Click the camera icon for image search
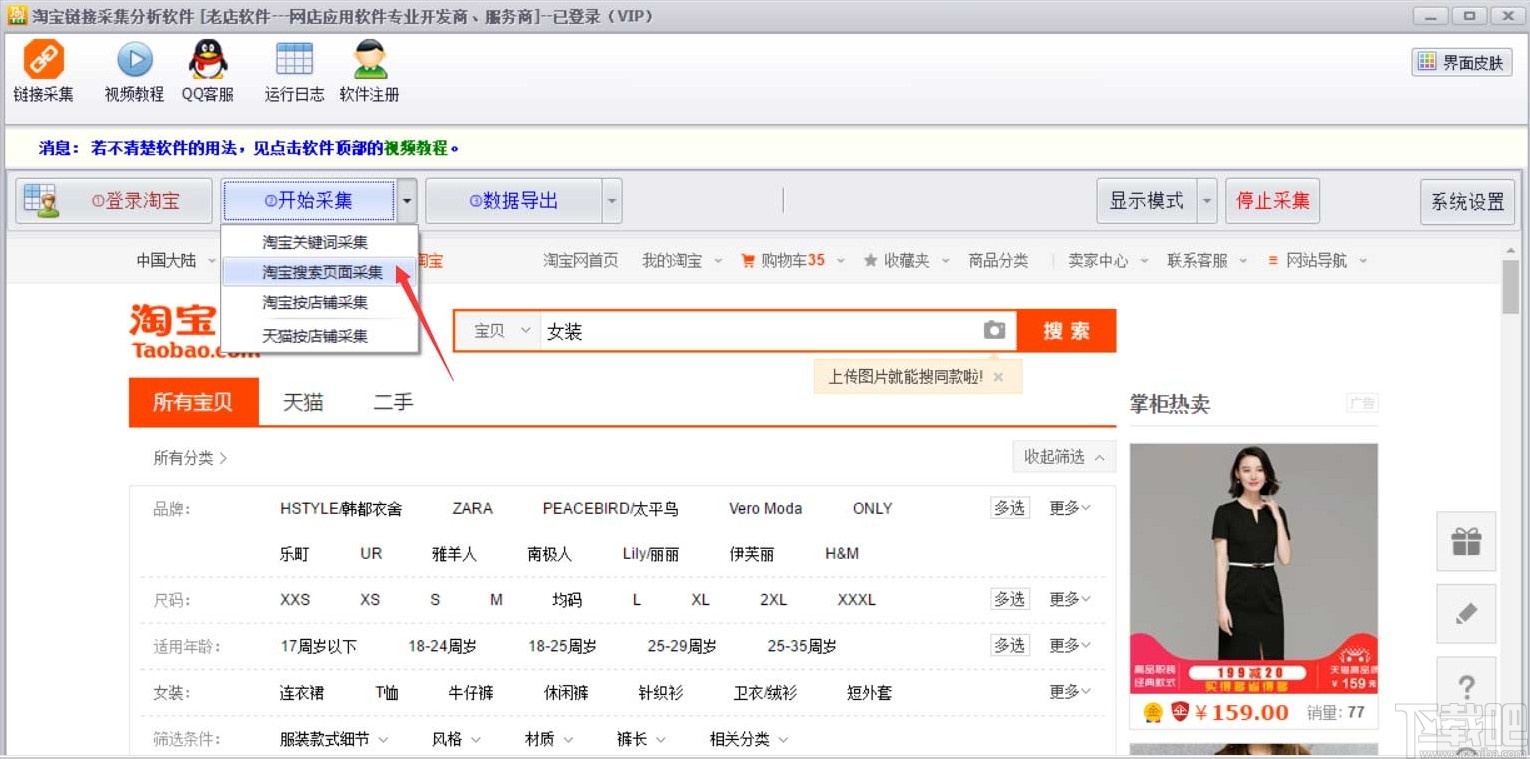 pyautogui.click(x=994, y=330)
